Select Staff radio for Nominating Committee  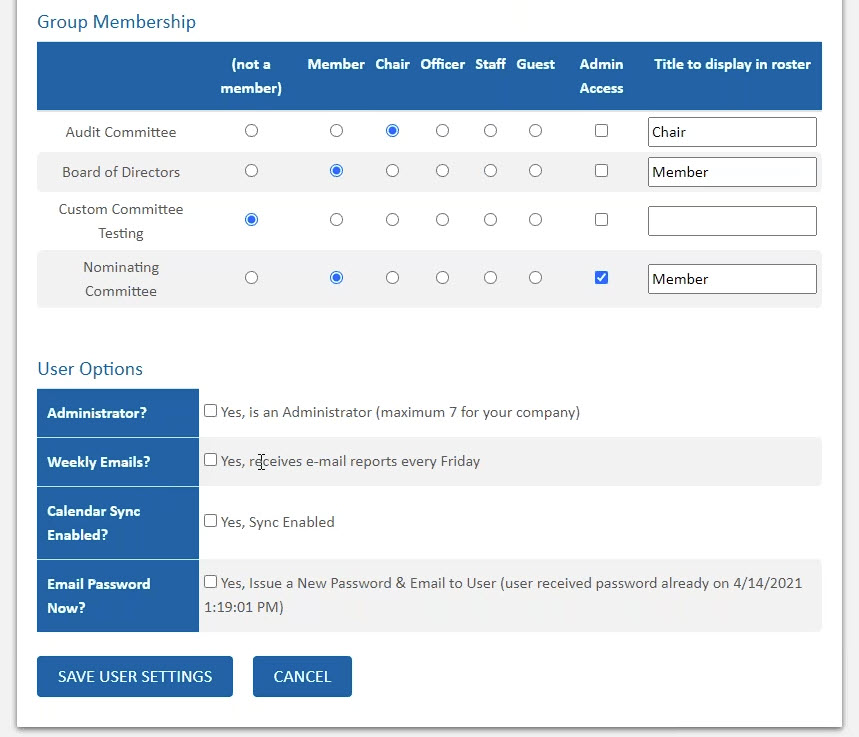click(x=490, y=278)
